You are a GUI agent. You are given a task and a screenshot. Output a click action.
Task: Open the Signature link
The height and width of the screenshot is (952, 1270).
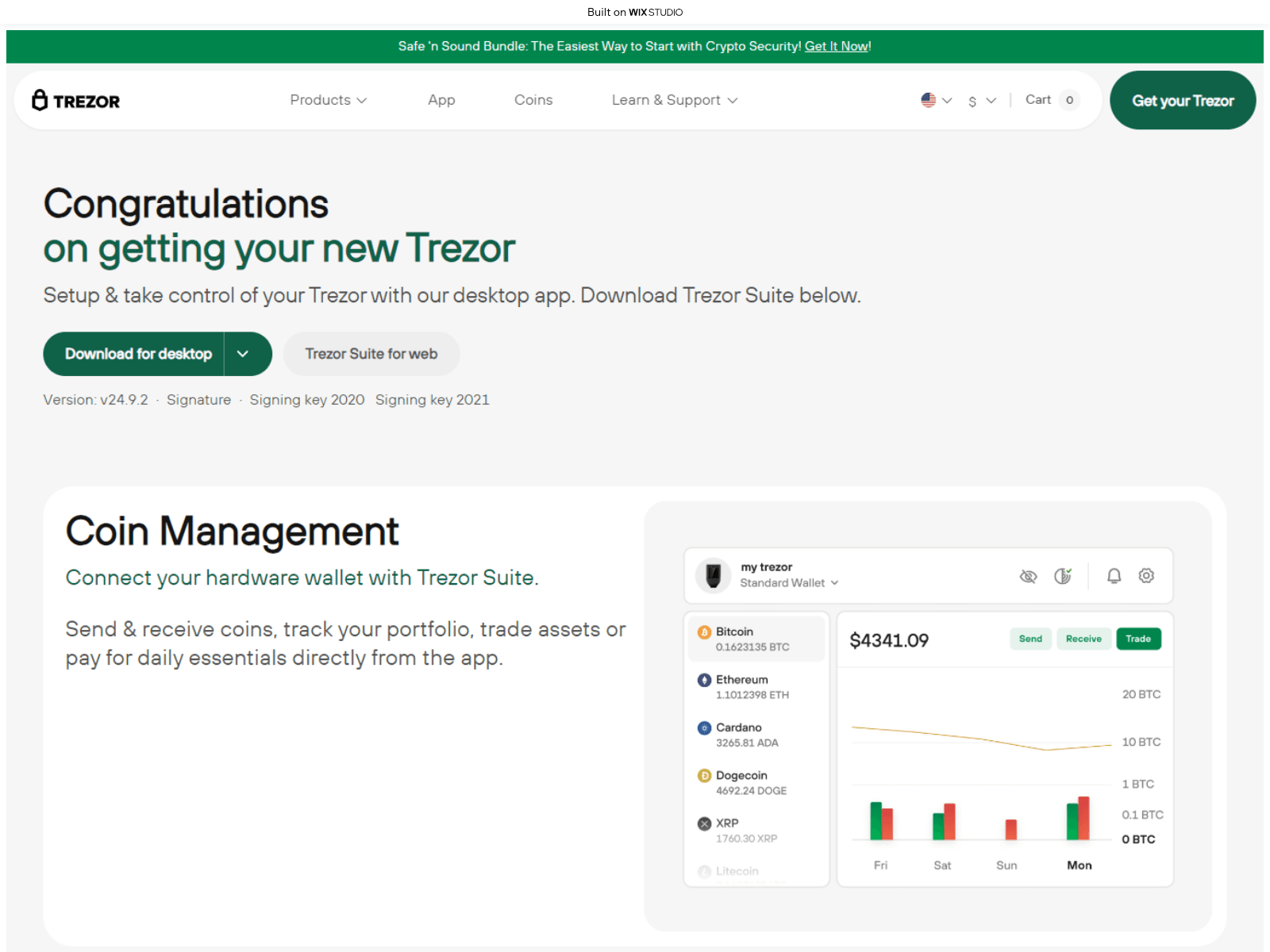(x=198, y=400)
